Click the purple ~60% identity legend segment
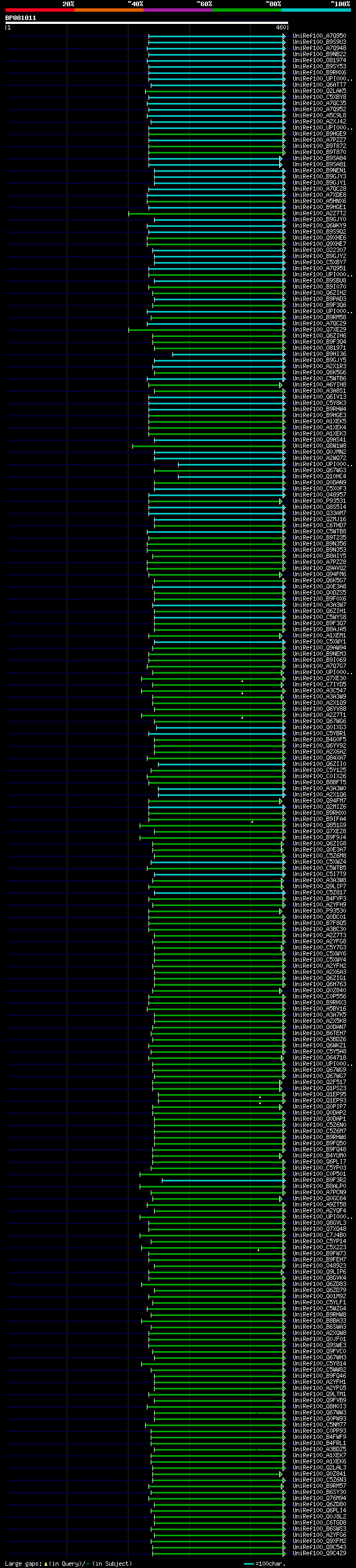Viewport: 356px width, 1568px height. click(x=179, y=10)
